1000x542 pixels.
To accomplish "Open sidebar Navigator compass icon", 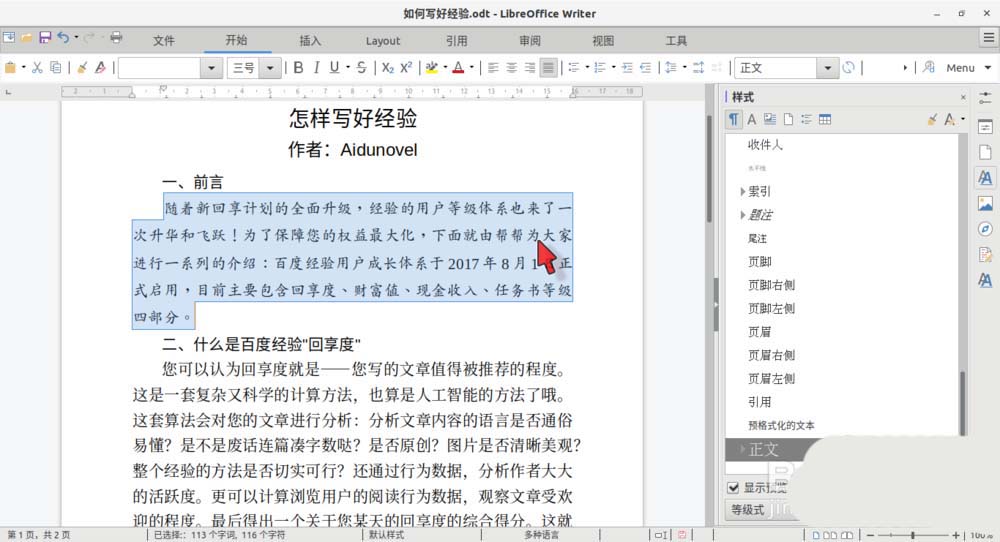I will [985, 229].
